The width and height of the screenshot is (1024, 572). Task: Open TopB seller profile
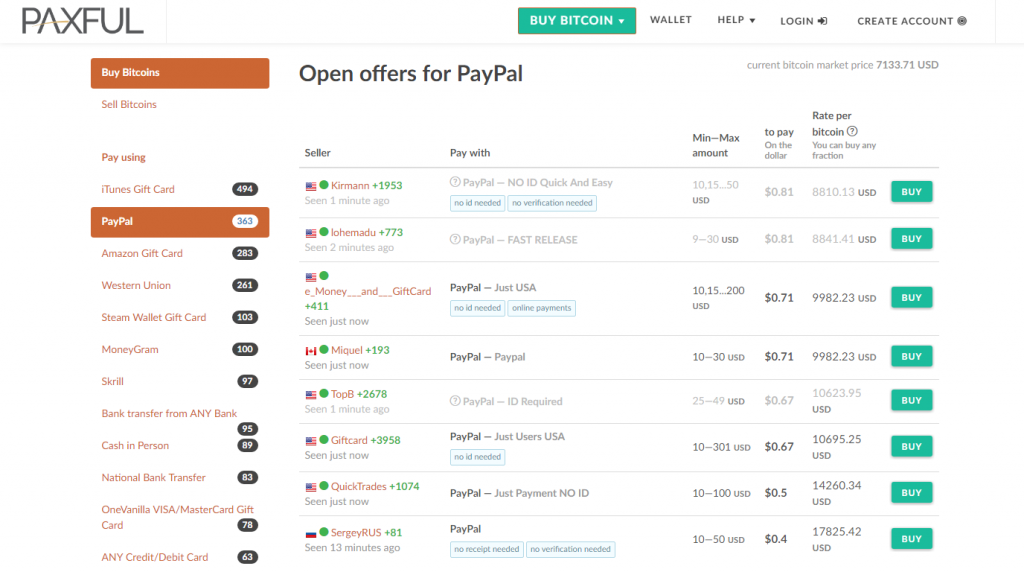(x=342, y=394)
